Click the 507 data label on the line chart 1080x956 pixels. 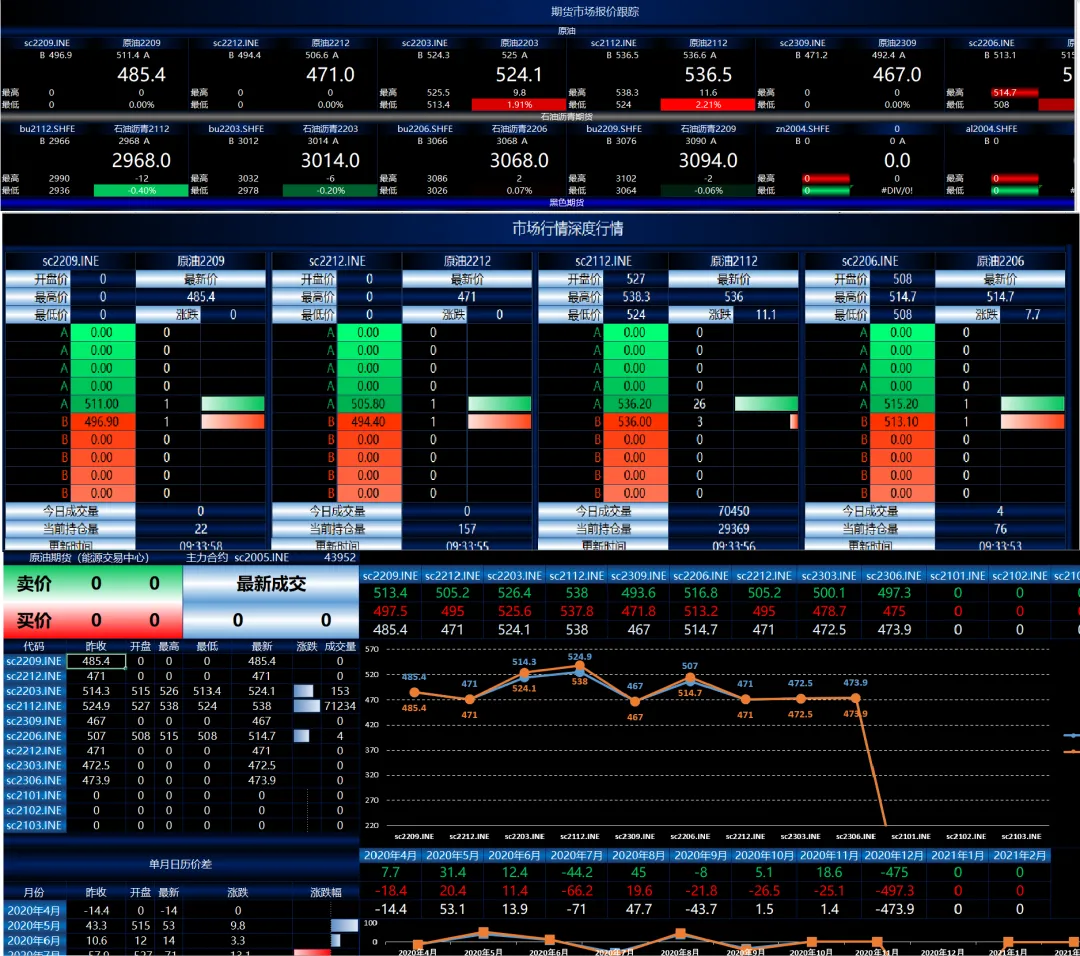pos(689,666)
